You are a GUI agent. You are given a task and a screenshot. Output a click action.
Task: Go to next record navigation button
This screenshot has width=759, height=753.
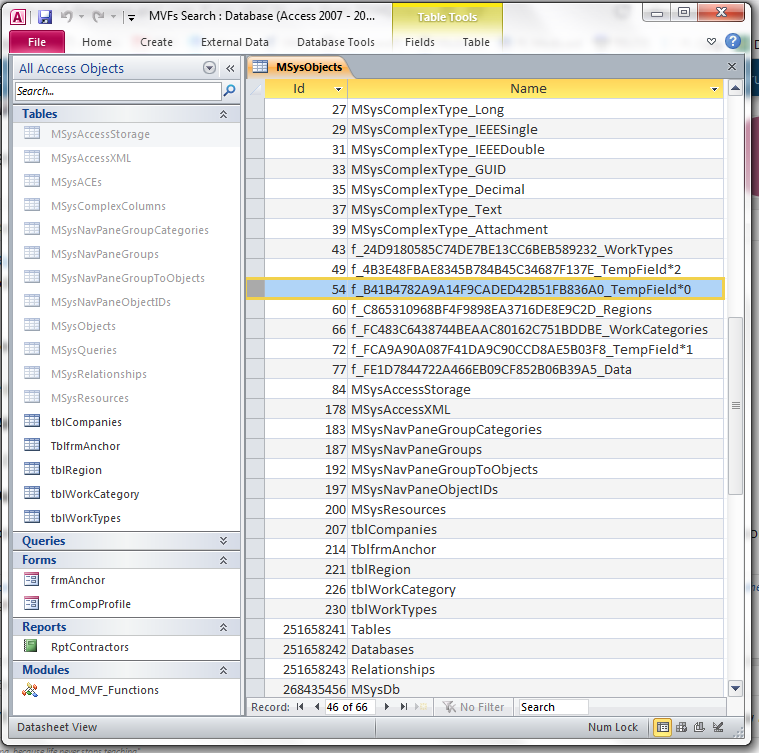(x=386, y=707)
